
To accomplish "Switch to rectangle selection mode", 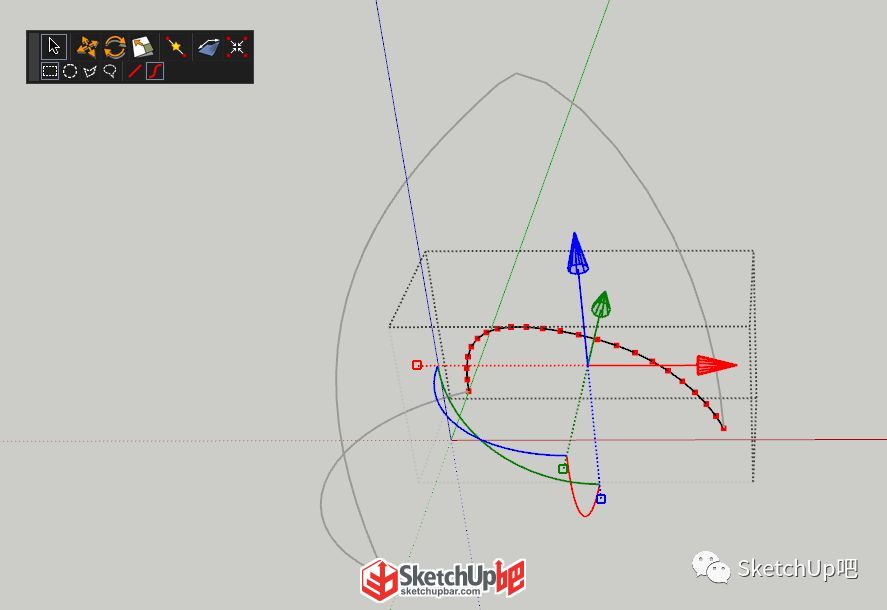I will 50,71.
